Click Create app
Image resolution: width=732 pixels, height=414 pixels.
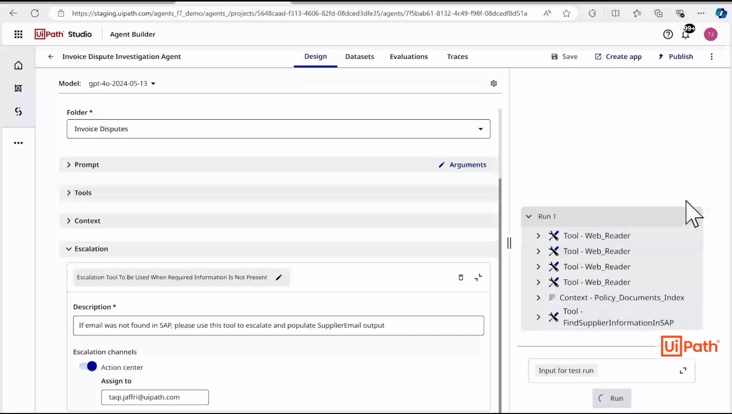click(618, 56)
